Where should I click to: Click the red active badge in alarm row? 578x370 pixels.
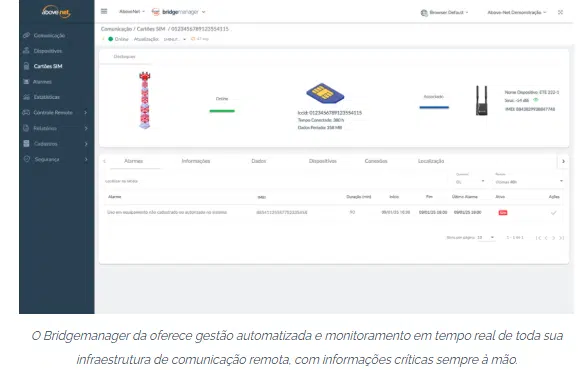(x=503, y=213)
